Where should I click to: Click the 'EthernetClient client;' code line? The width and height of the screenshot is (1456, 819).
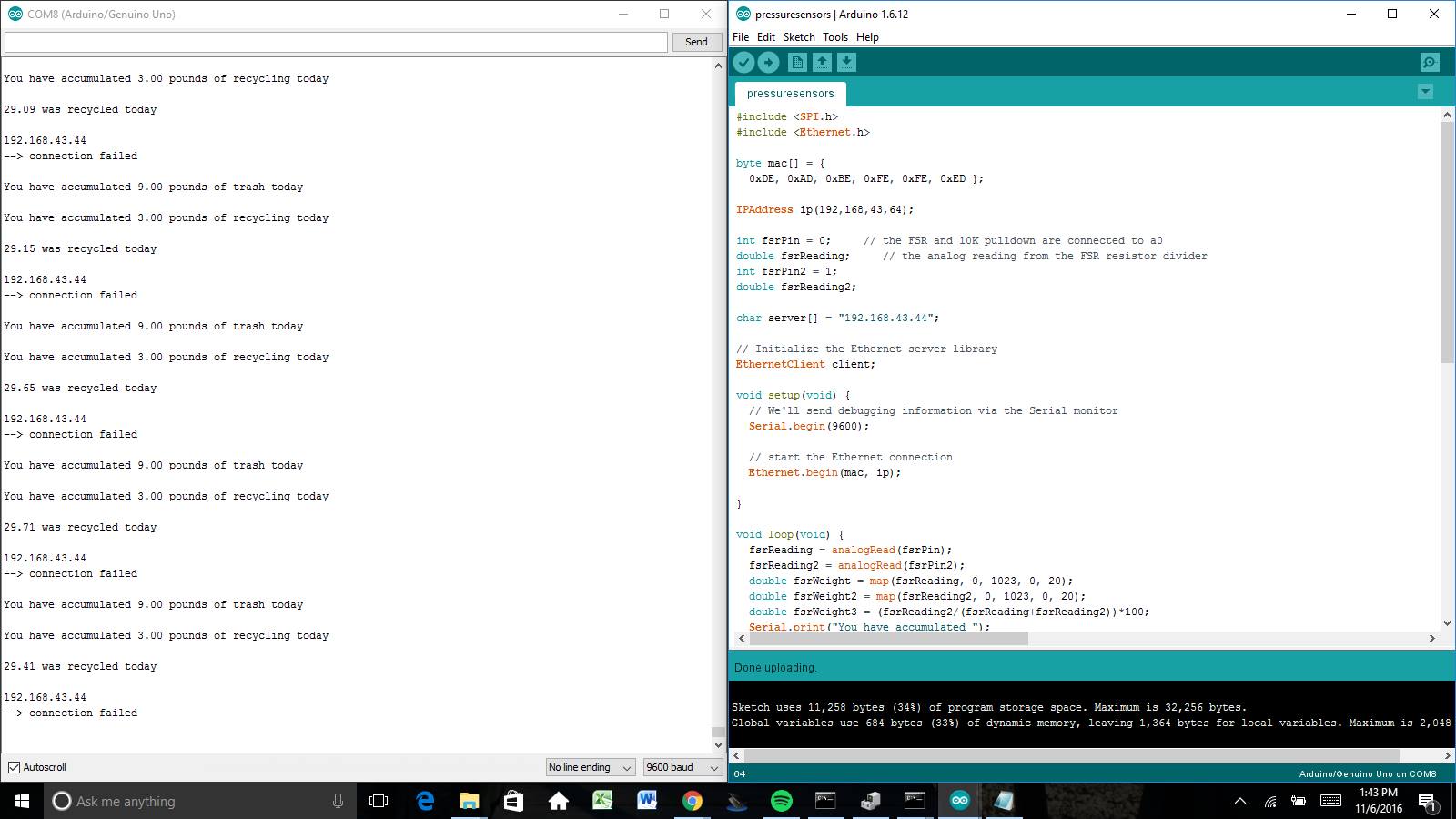[x=805, y=364]
